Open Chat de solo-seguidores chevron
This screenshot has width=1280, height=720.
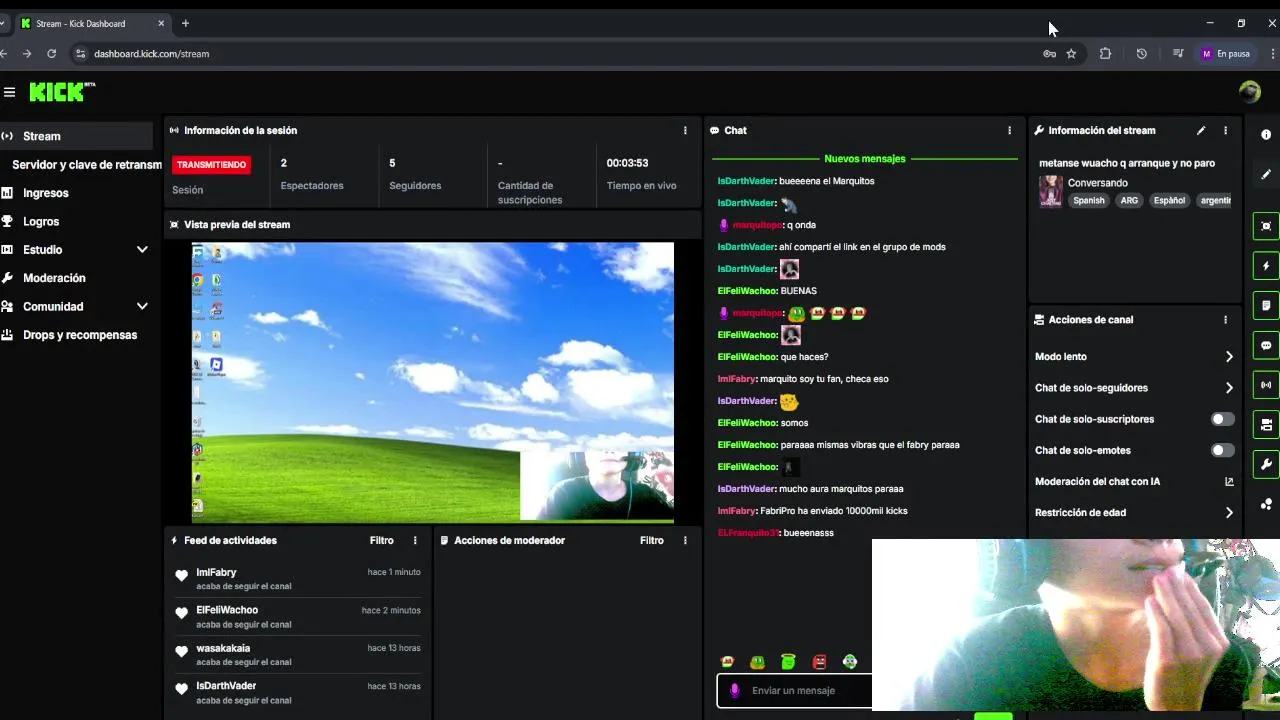pos(1229,388)
